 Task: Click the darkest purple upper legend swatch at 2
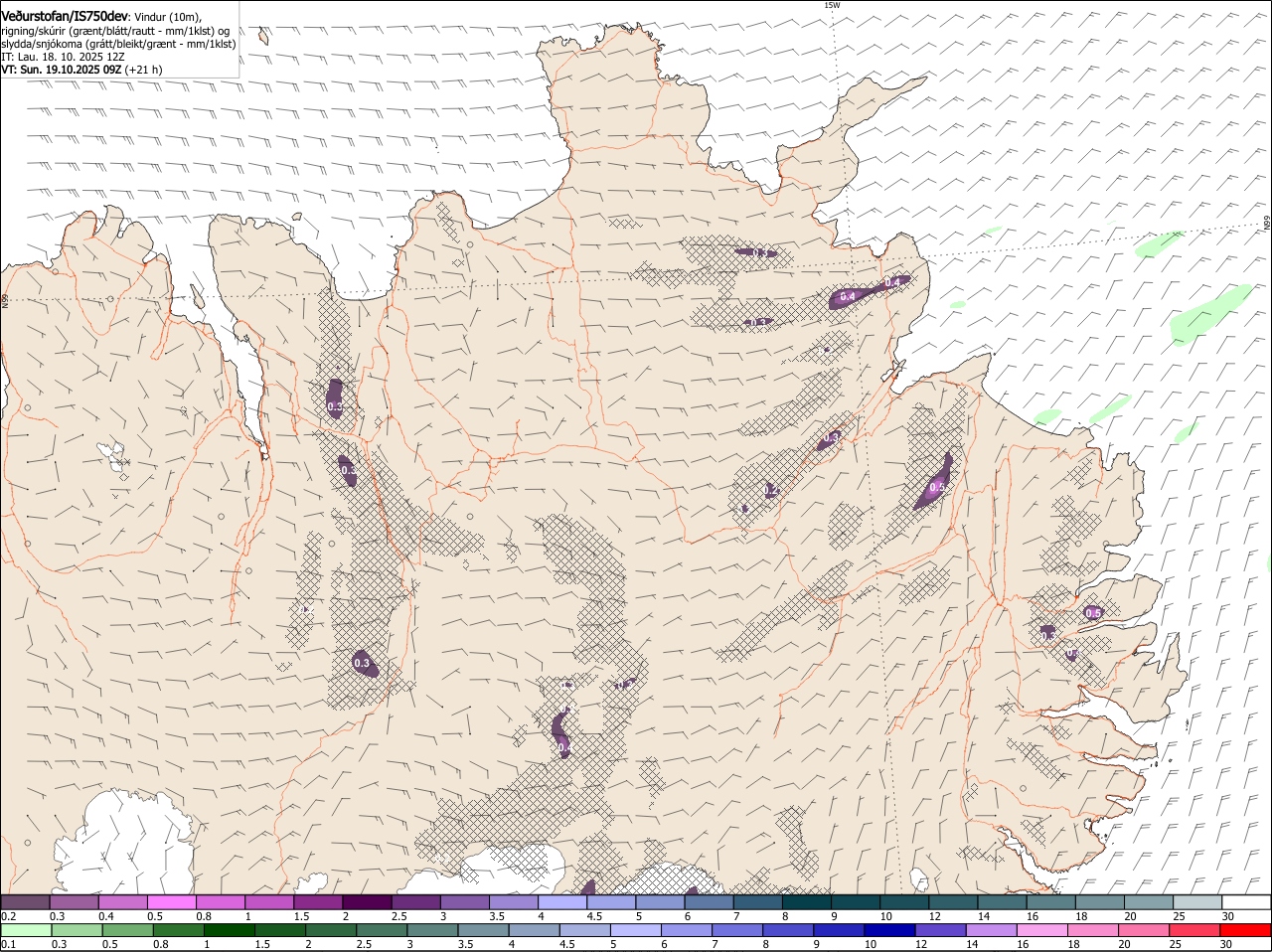click(367, 902)
